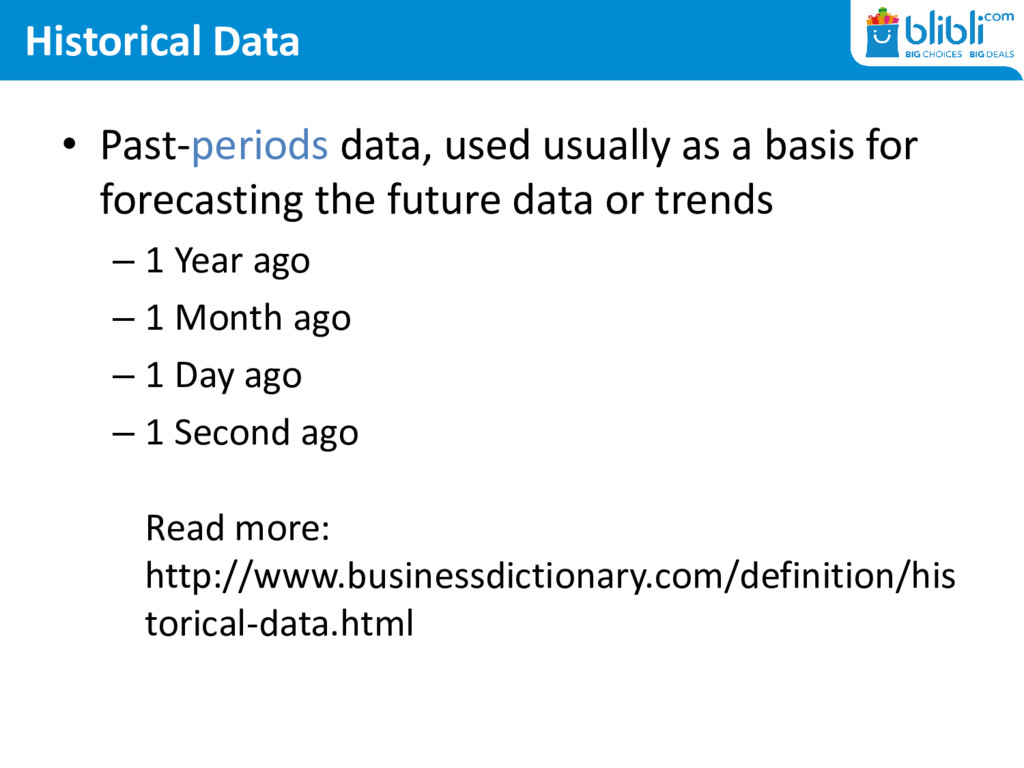Open the blue 'periods' hyperlink
The height and width of the screenshot is (768, 1024).
click(259, 145)
